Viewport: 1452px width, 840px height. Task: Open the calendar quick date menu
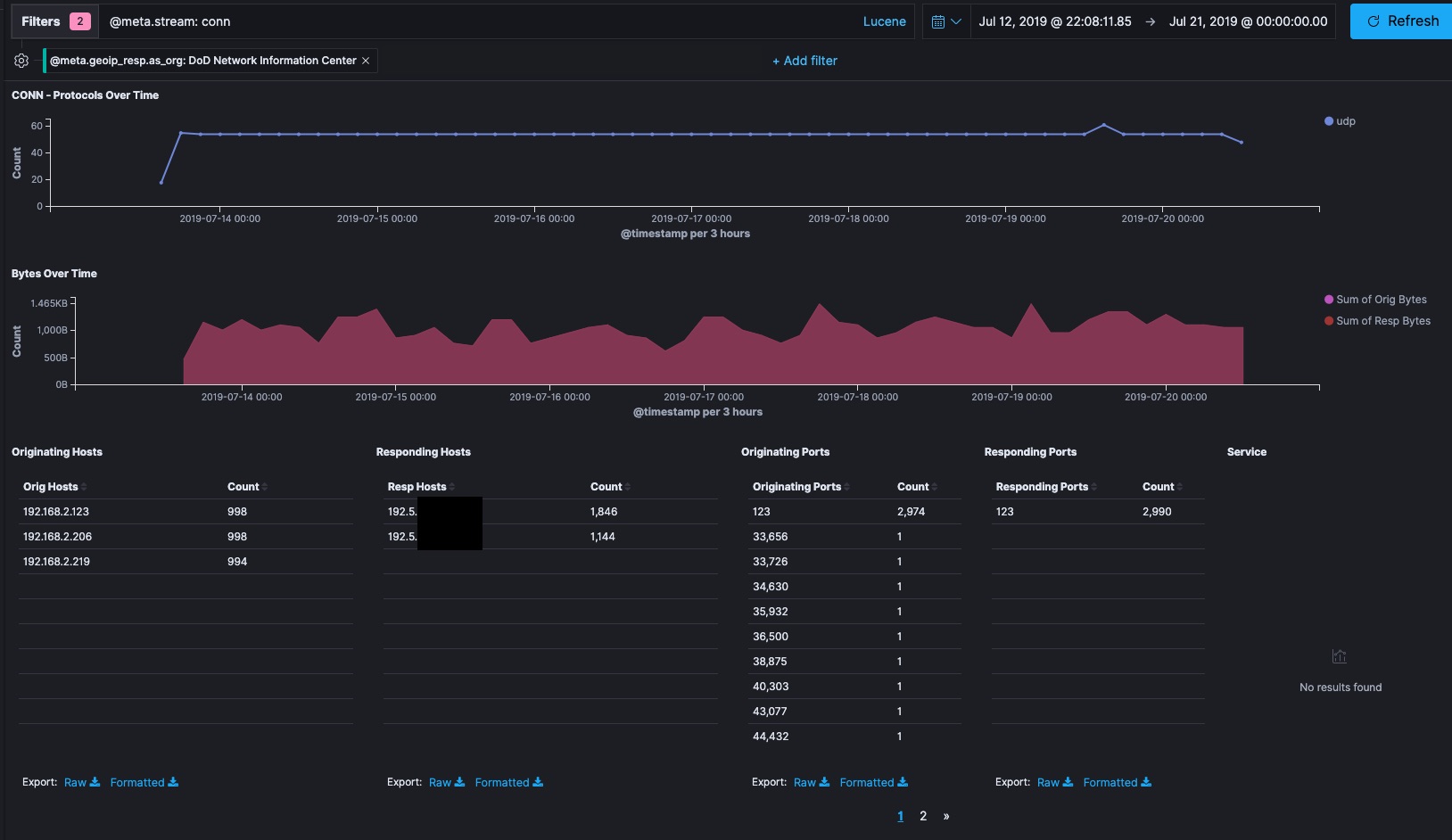point(945,21)
